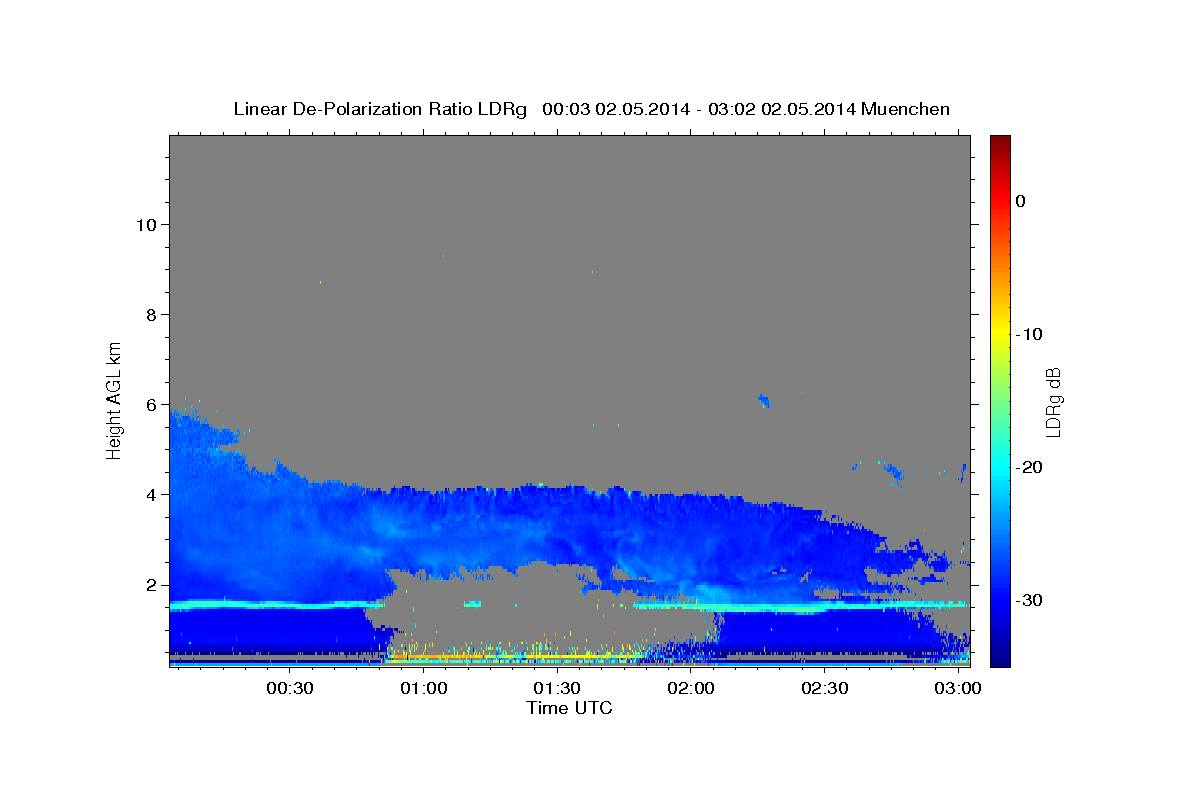This screenshot has width=1200, height=800.
Task: Click the 00:30 time tick label
Action: pos(290,689)
